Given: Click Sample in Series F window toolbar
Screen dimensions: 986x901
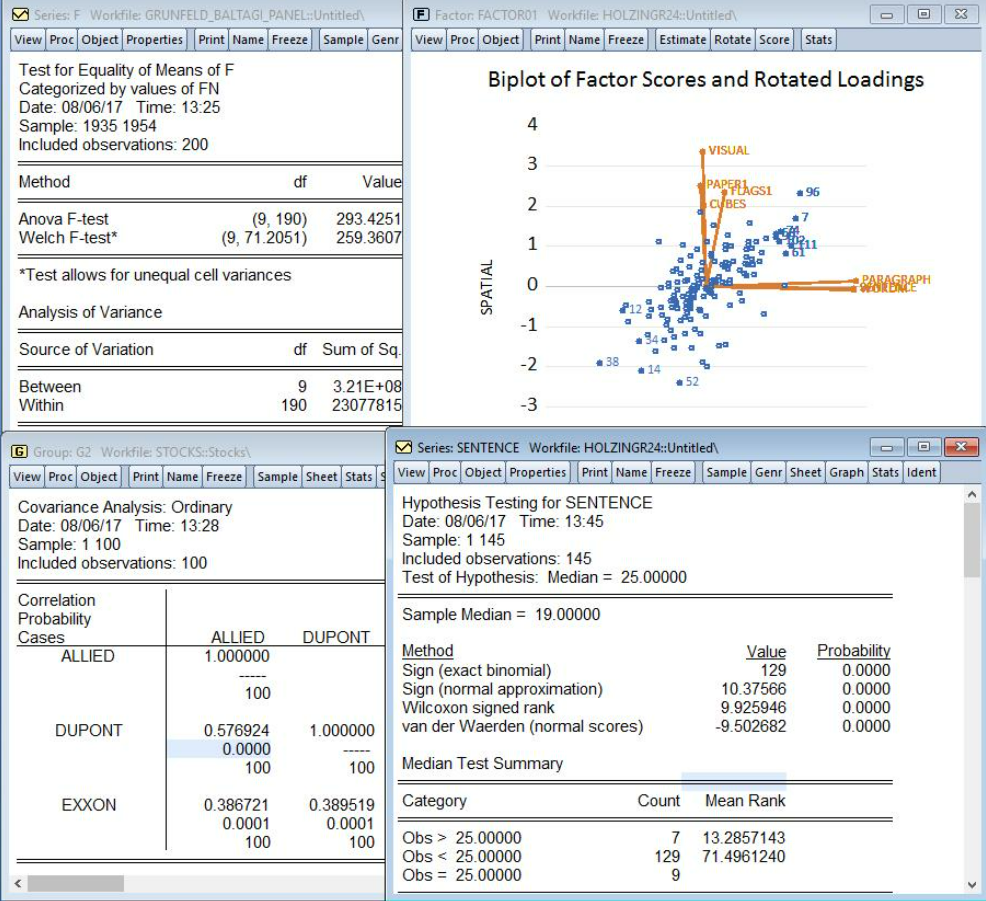Looking at the screenshot, I should coord(343,40).
